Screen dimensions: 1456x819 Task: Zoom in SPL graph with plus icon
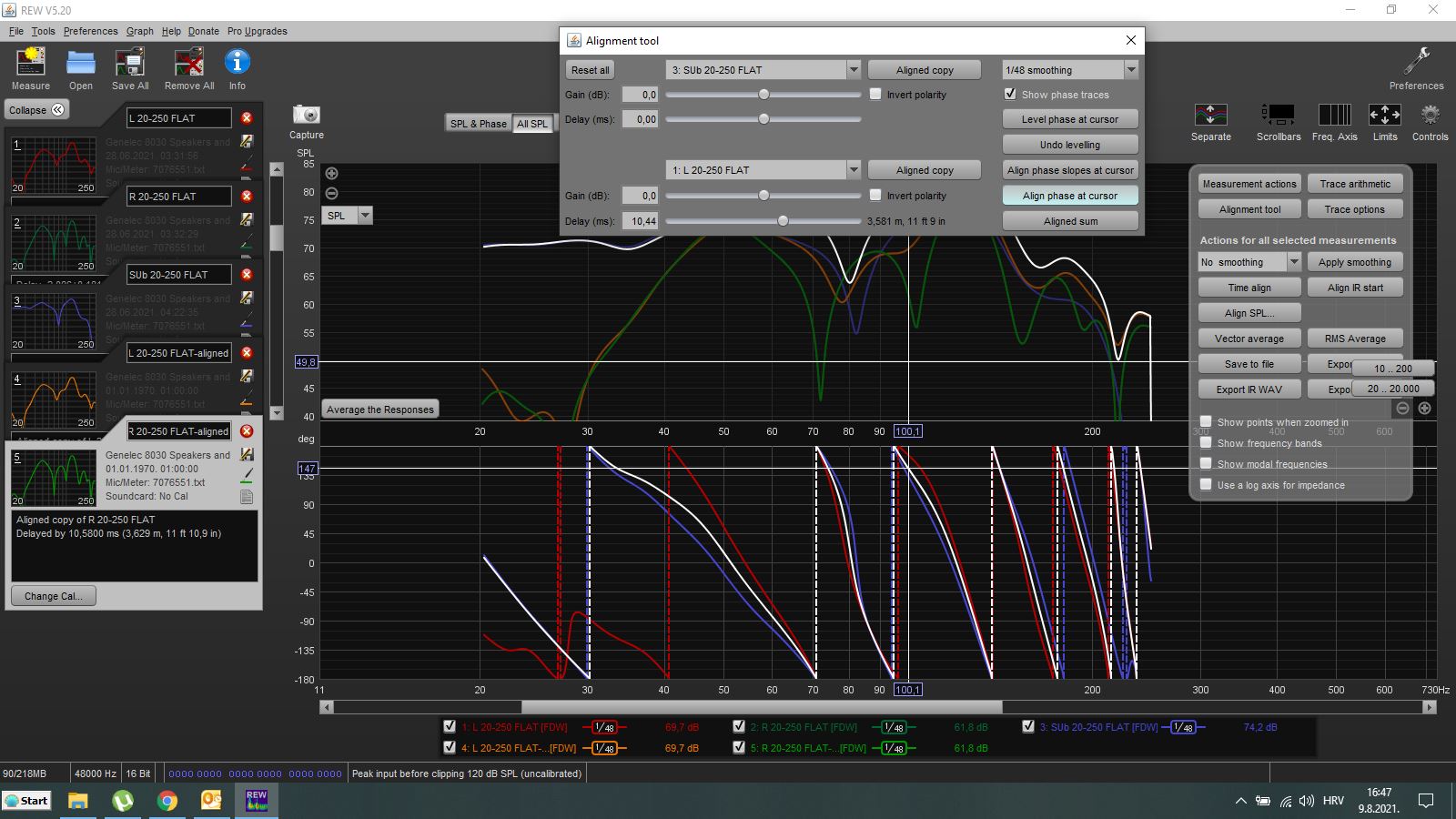[332, 174]
